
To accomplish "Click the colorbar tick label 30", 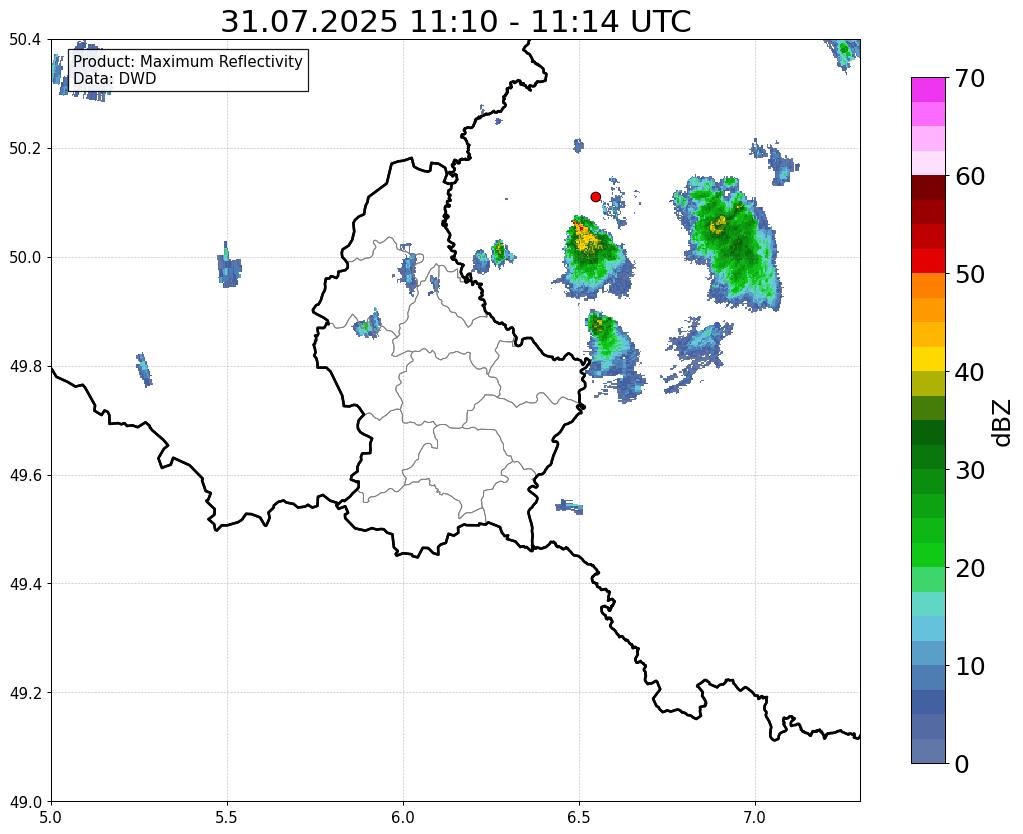I will (x=970, y=470).
